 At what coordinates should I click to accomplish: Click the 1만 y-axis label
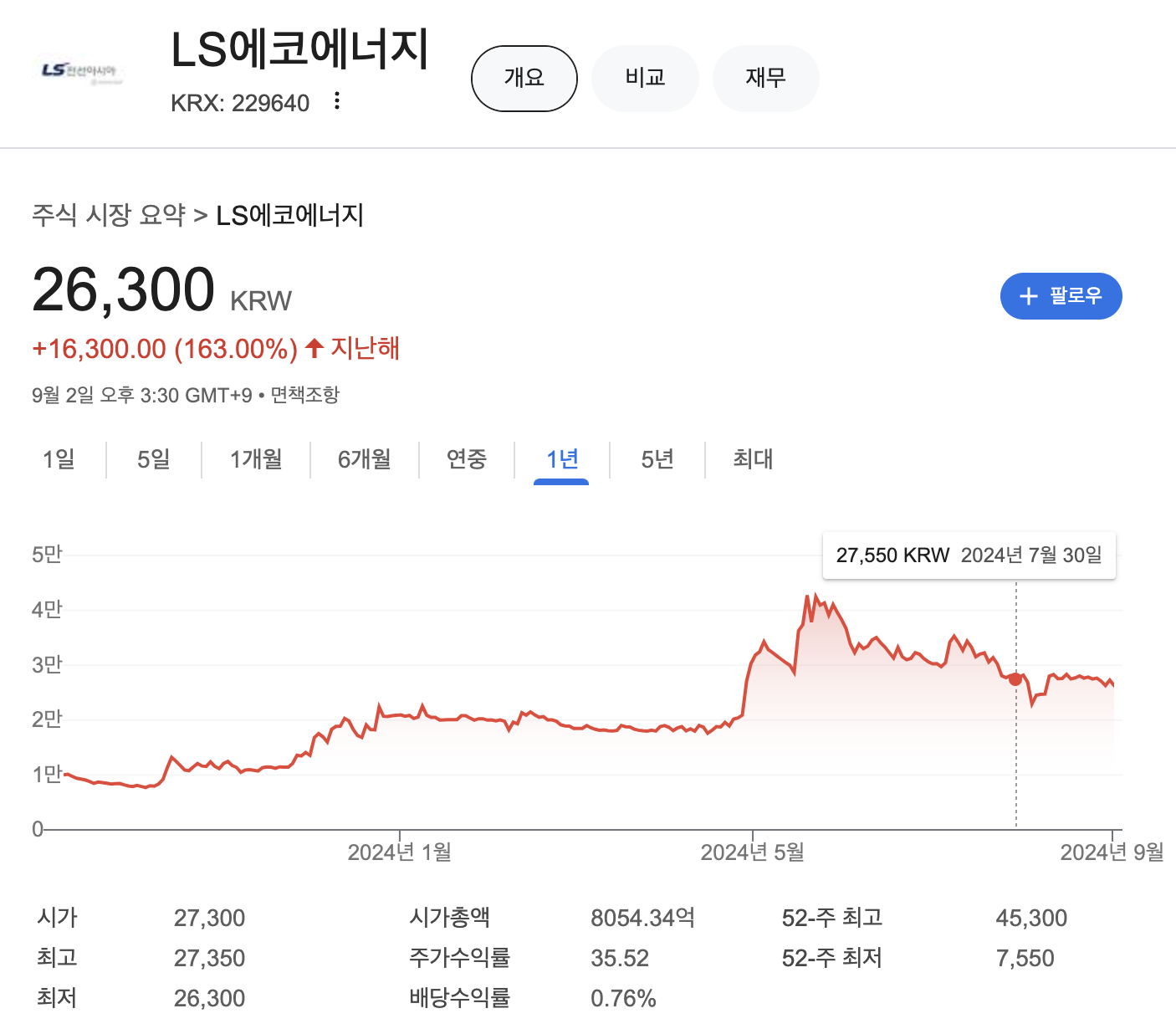pos(47,775)
